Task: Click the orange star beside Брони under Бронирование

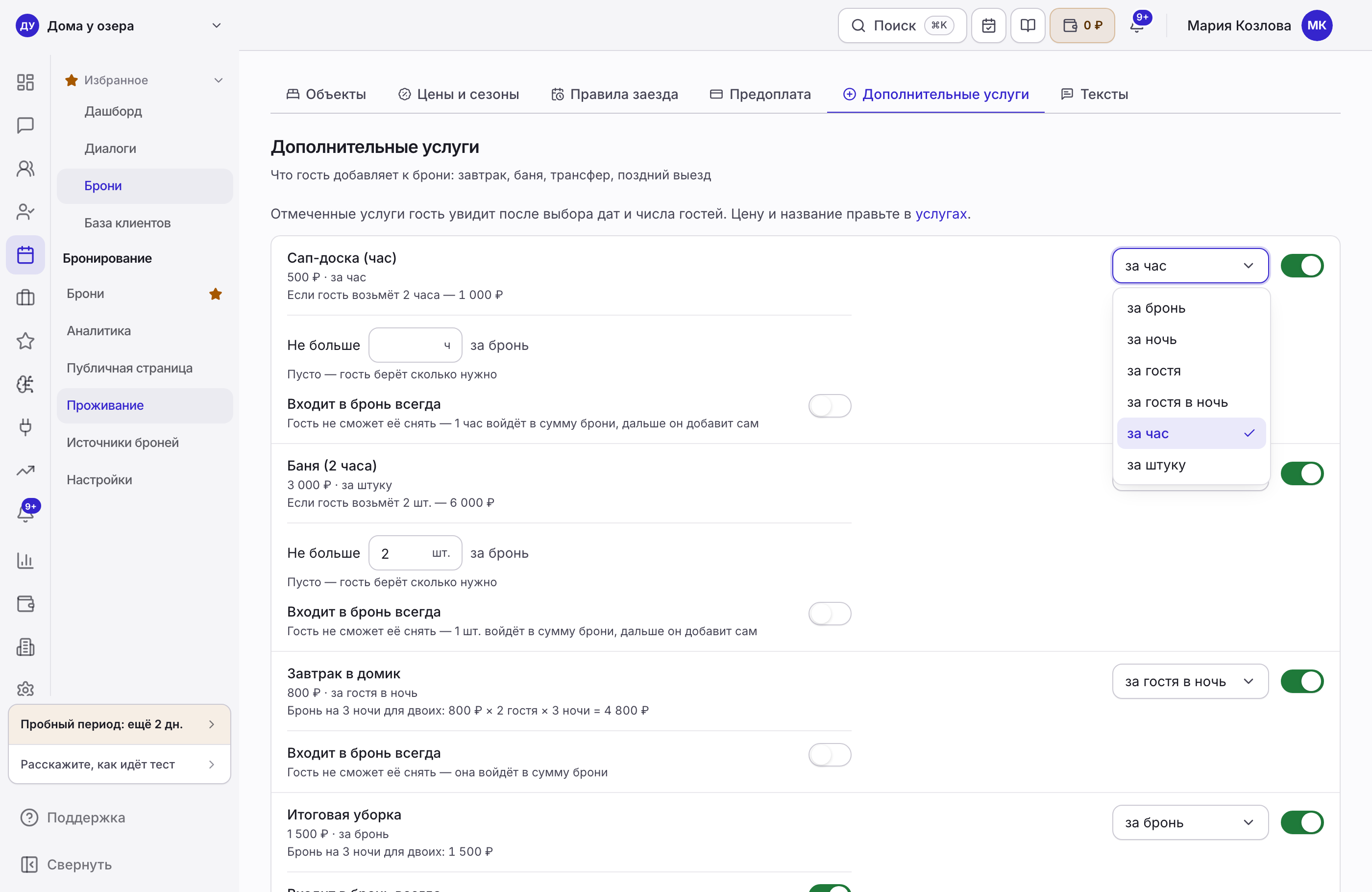Action: pyautogui.click(x=216, y=294)
